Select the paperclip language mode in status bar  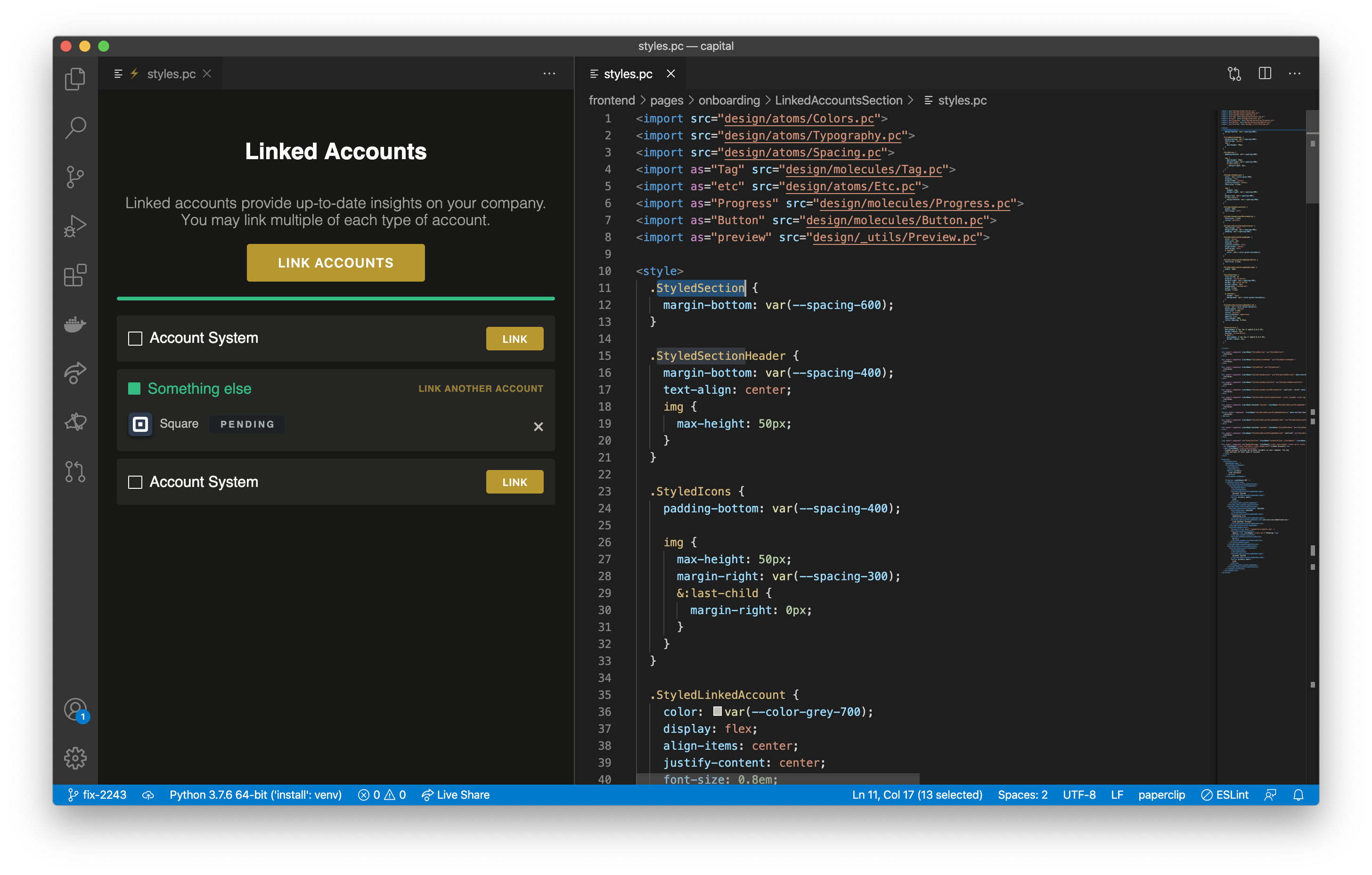point(1161,794)
